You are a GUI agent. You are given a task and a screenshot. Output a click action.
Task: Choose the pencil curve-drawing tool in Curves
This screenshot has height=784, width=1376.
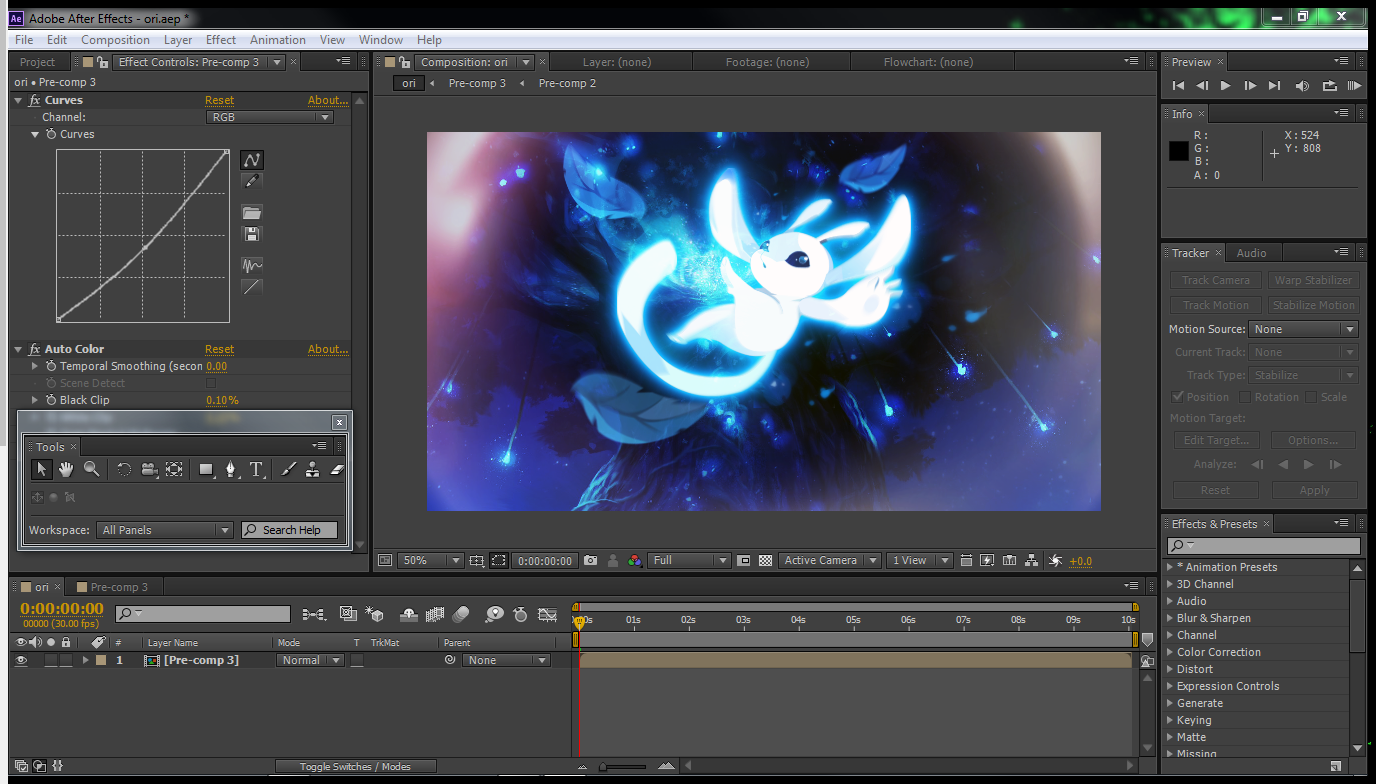coord(252,181)
